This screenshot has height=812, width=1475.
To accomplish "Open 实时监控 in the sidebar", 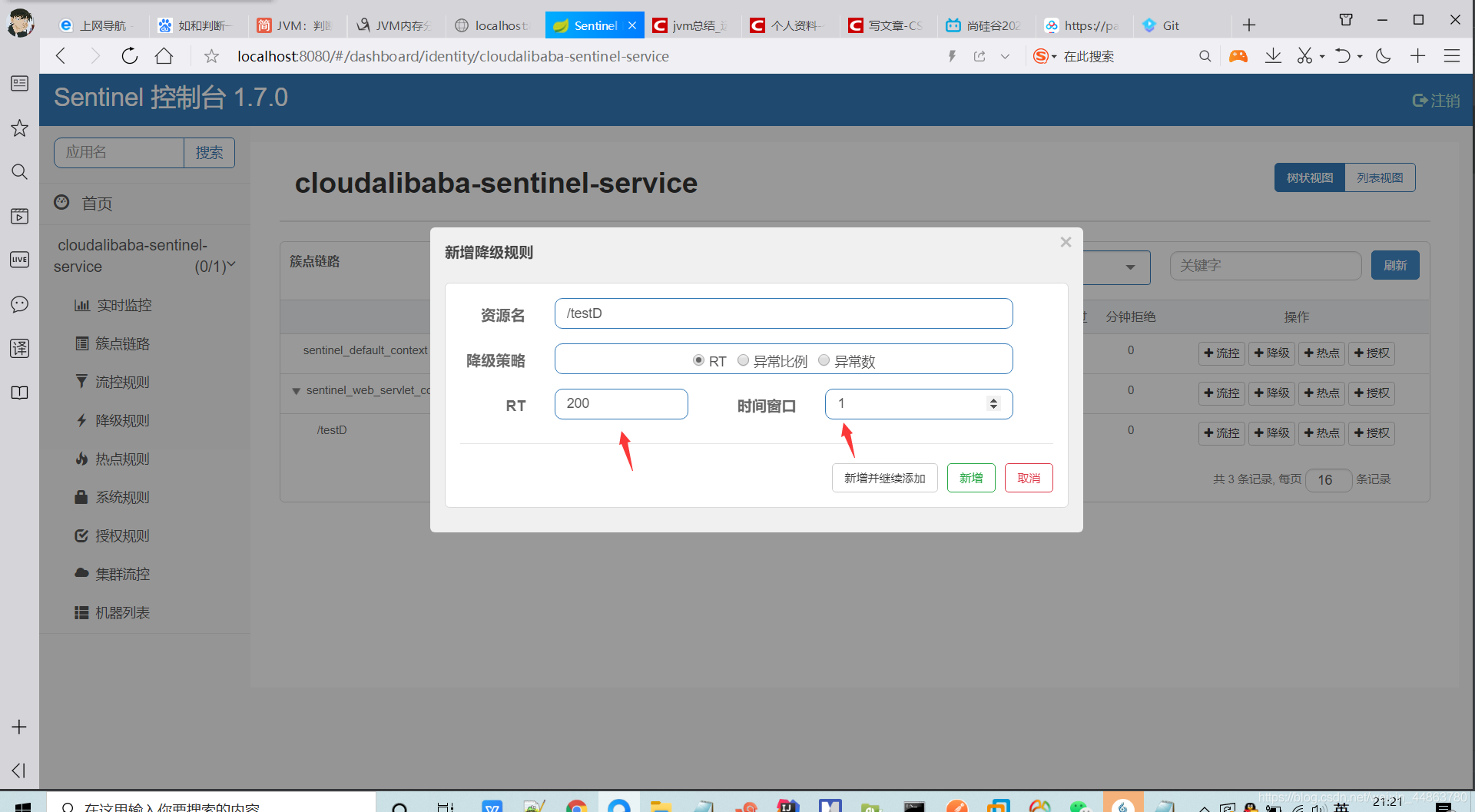I will [x=114, y=305].
